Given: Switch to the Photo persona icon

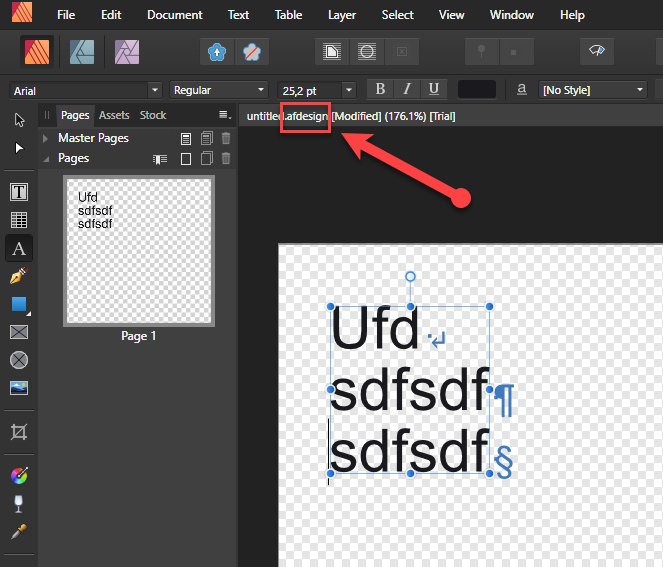Looking at the screenshot, I should (x=127, y=52).
